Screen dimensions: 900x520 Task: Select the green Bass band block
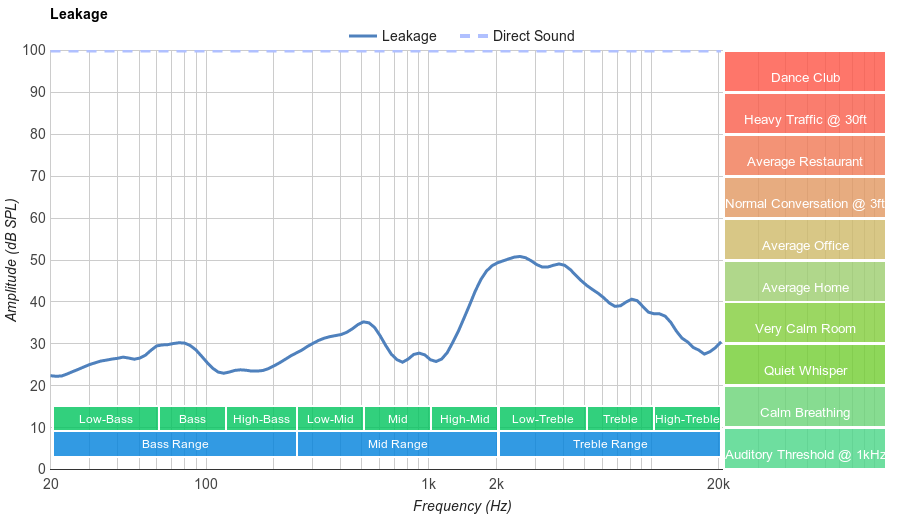tap(192, 419)
